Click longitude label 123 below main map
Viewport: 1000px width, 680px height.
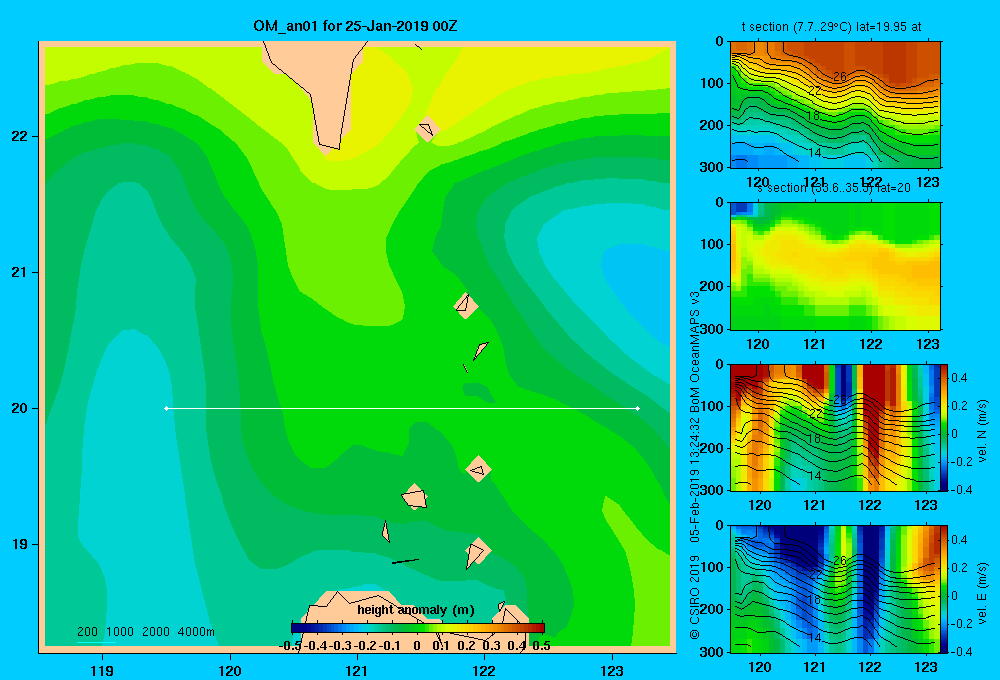point(612,670)
